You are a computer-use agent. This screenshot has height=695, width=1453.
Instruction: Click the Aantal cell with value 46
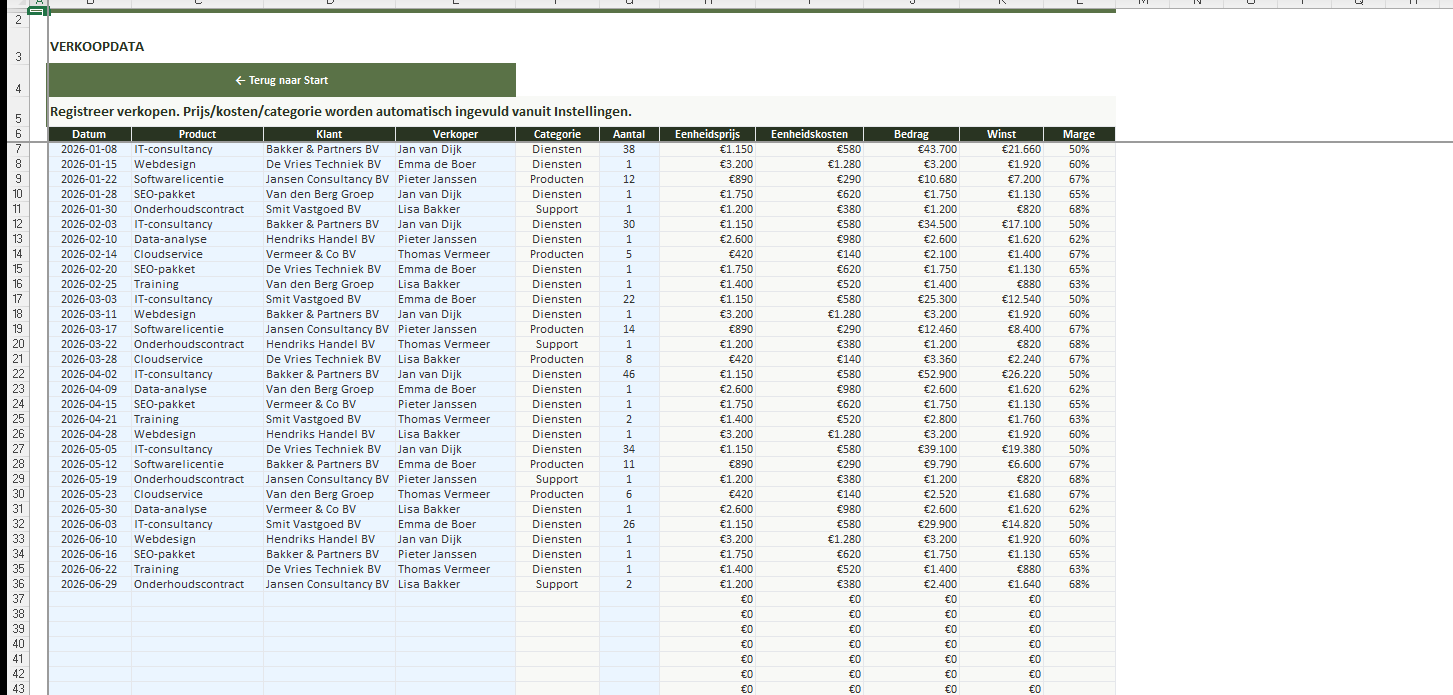[629, 374]
